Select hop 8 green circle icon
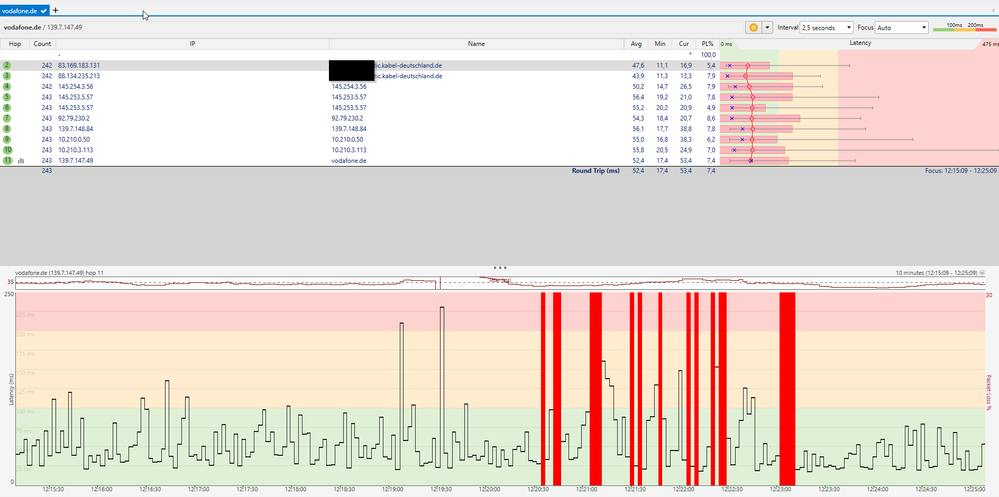 (x=7, y=129)
